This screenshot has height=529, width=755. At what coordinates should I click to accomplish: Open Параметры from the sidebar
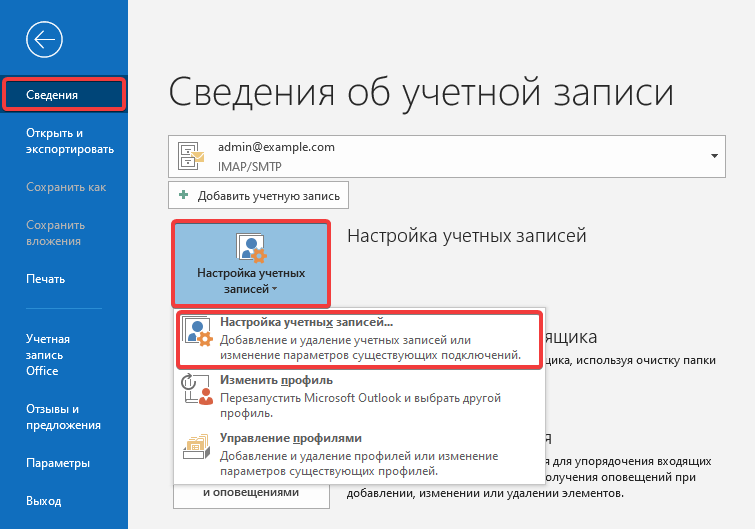[x=58, y=463]
